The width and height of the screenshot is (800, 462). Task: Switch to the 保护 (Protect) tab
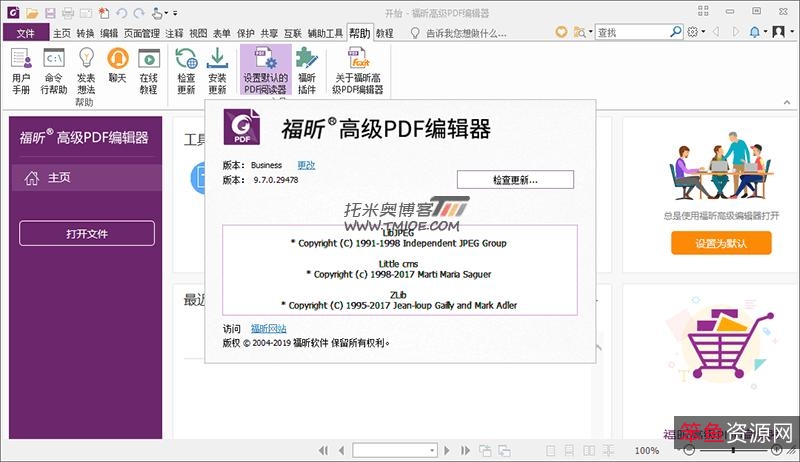(245, 33)
